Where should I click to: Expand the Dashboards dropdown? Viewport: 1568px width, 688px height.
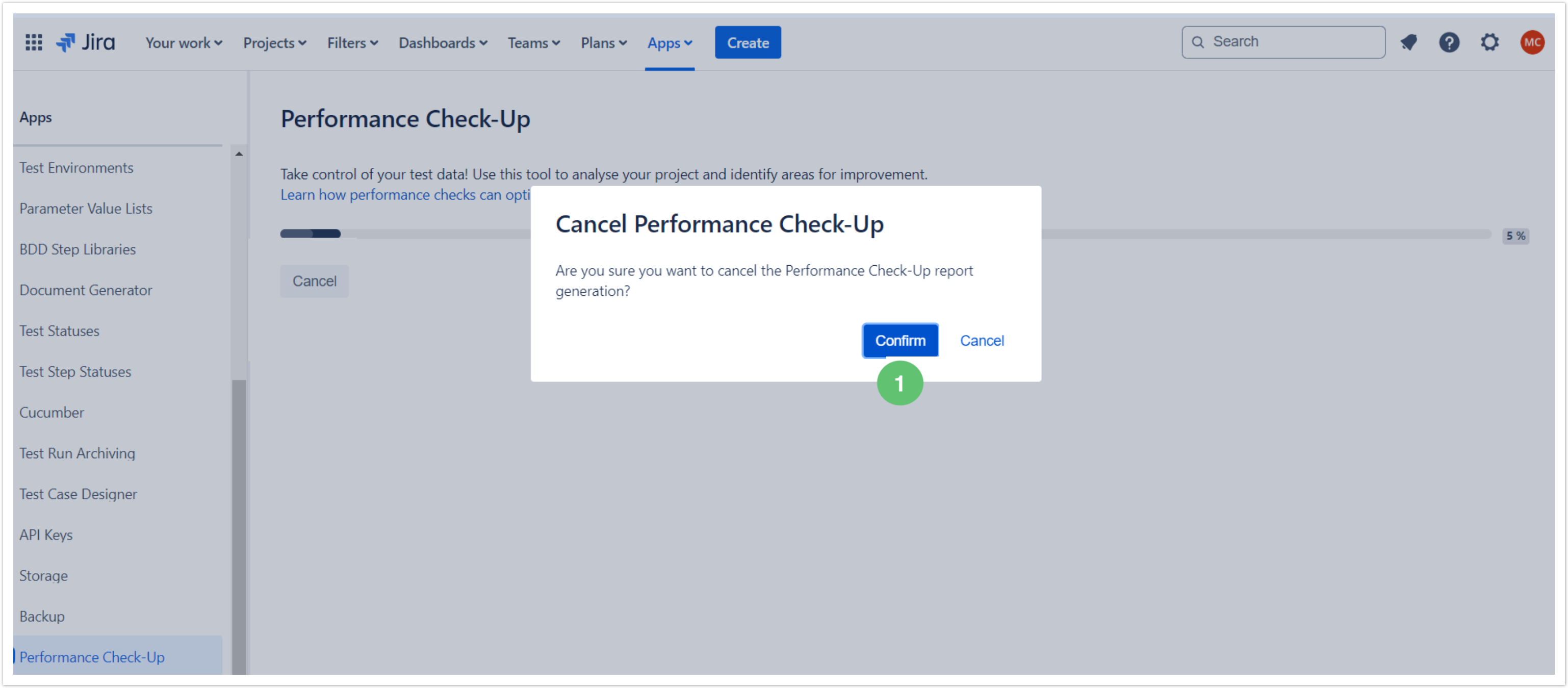tap(443, 43)
